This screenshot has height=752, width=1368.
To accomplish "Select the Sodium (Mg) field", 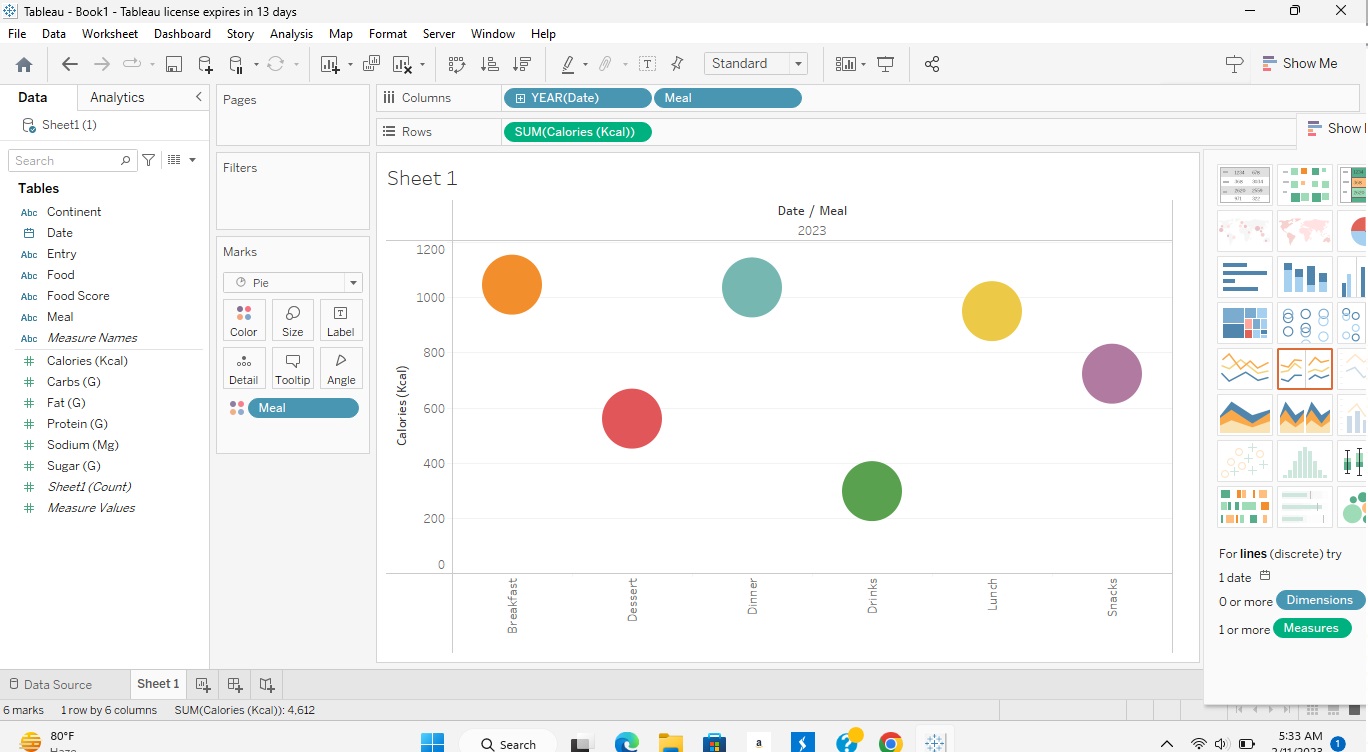I will (x=83, y=445).
